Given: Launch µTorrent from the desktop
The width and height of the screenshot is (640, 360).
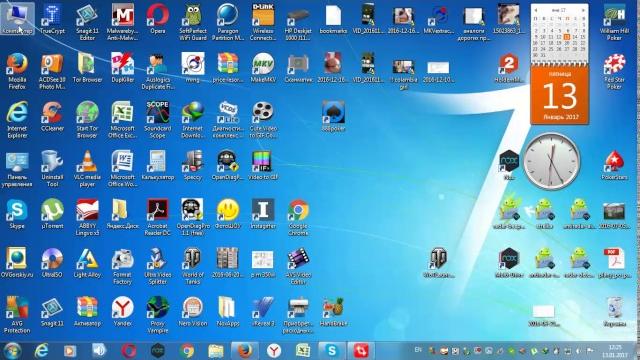Looking at the screenshot, I should (x=52, y=214).
